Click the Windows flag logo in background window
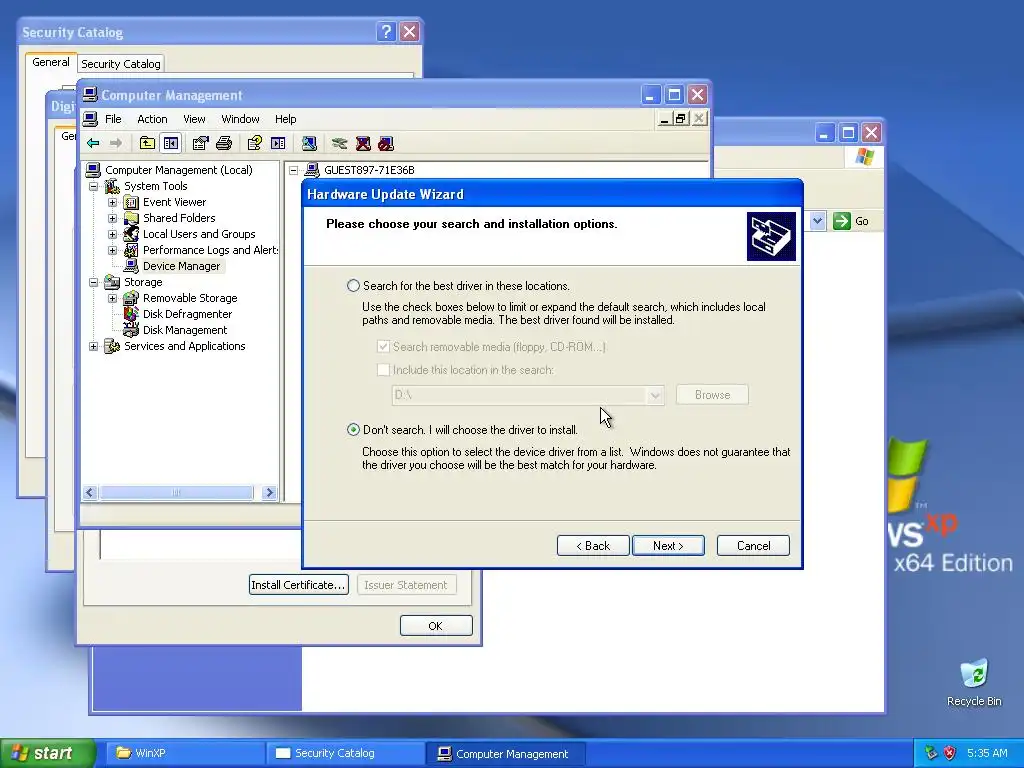The image size is (1024, 768). click(864, 157)
